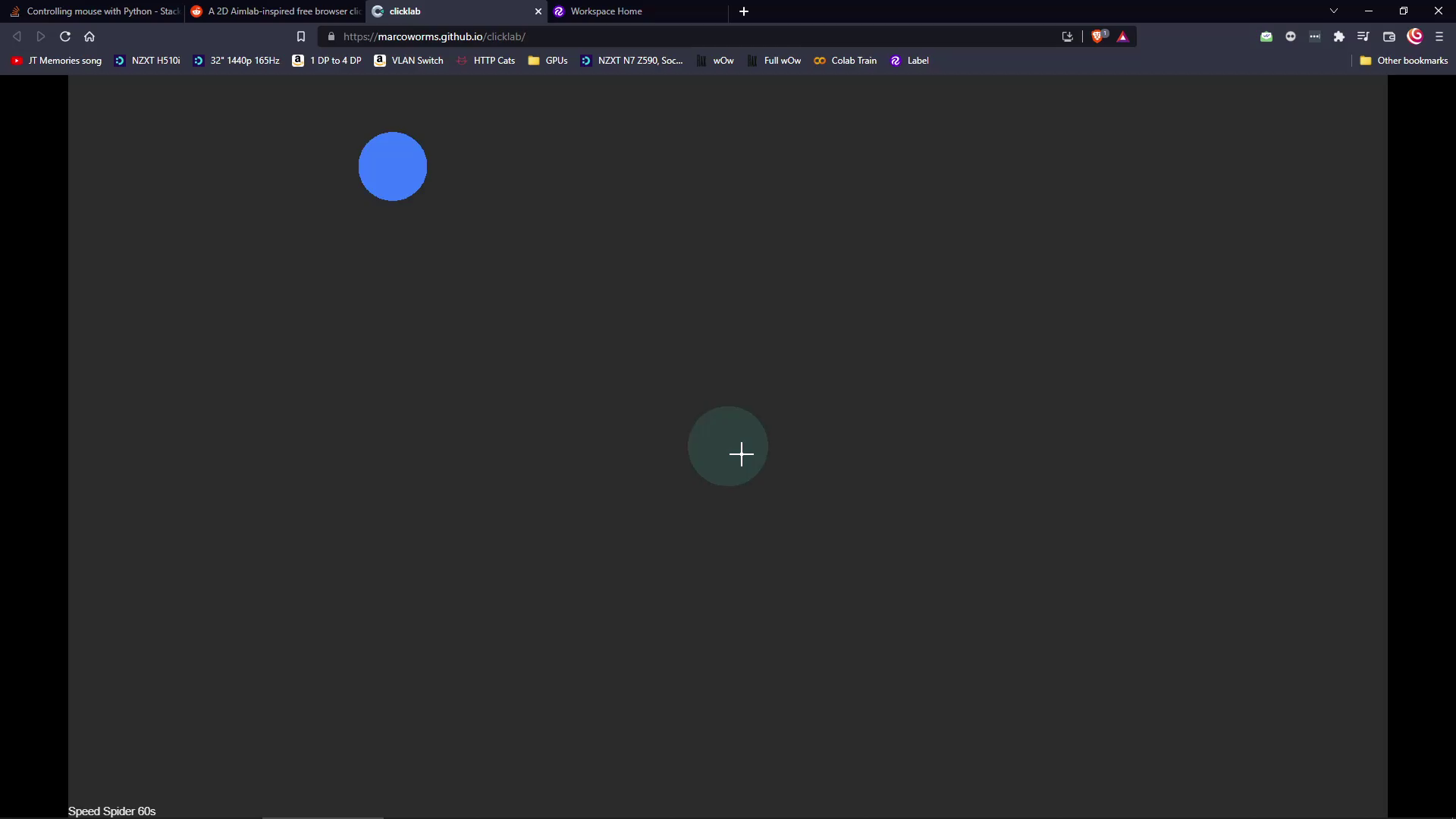
Task: Click the media playlist music-note icon
Action: click(x=1363, y=36)
